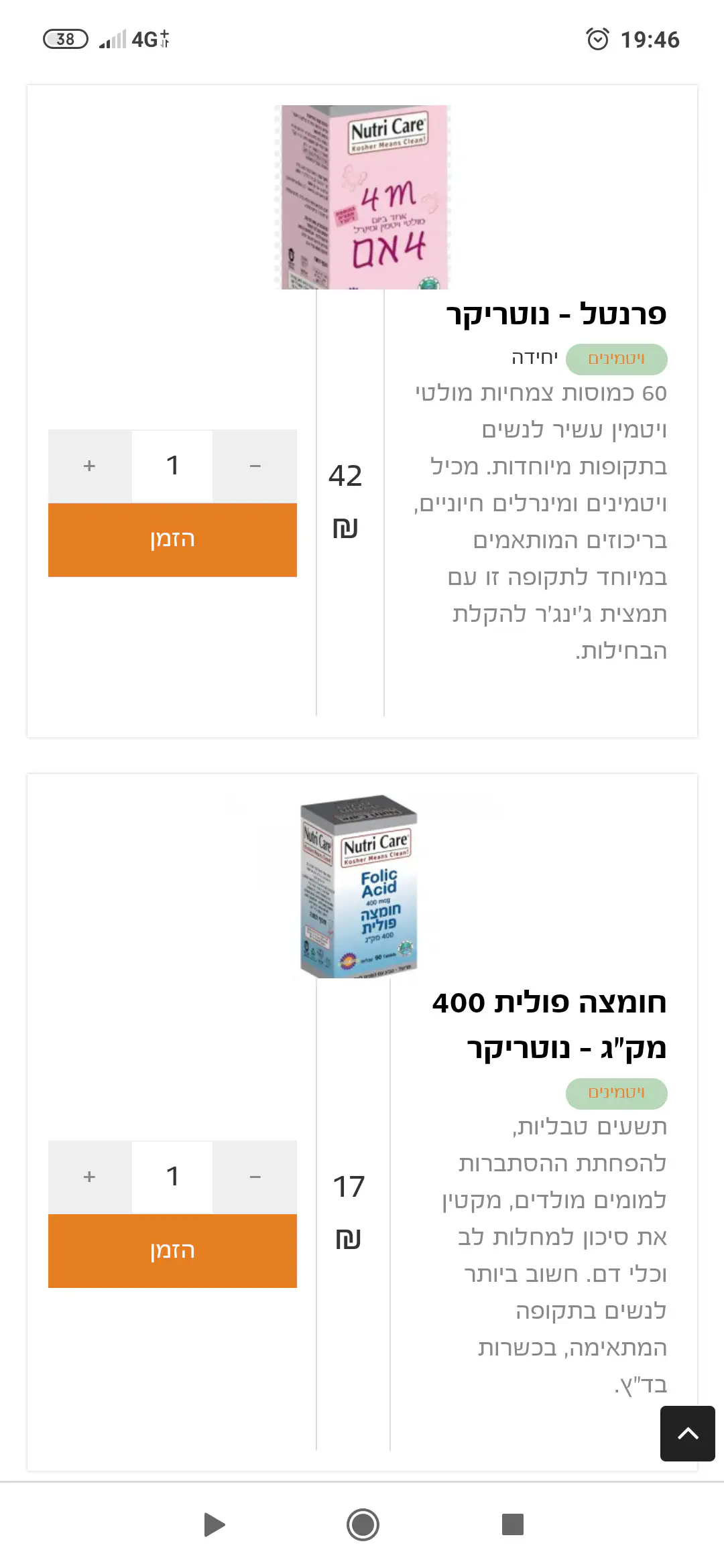This screenshot has height=1568, width=724.
Task: Click the quantity field of the Folic Acid product
Action: pos(172,1177)
